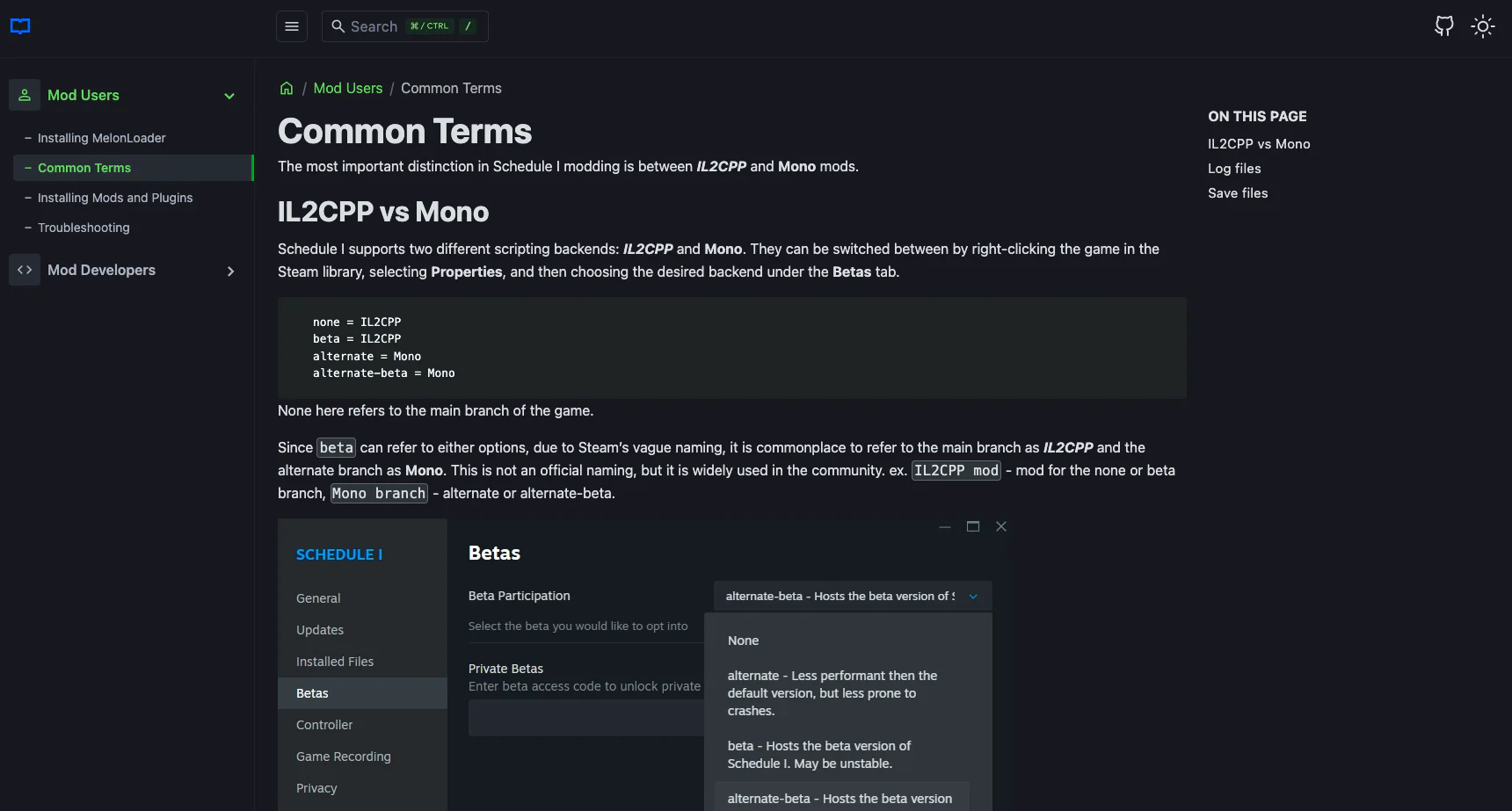Click Mod Users breadcrumb link
The width and height of the screenshot is (1512, 811).
click(x=348, y=88)
